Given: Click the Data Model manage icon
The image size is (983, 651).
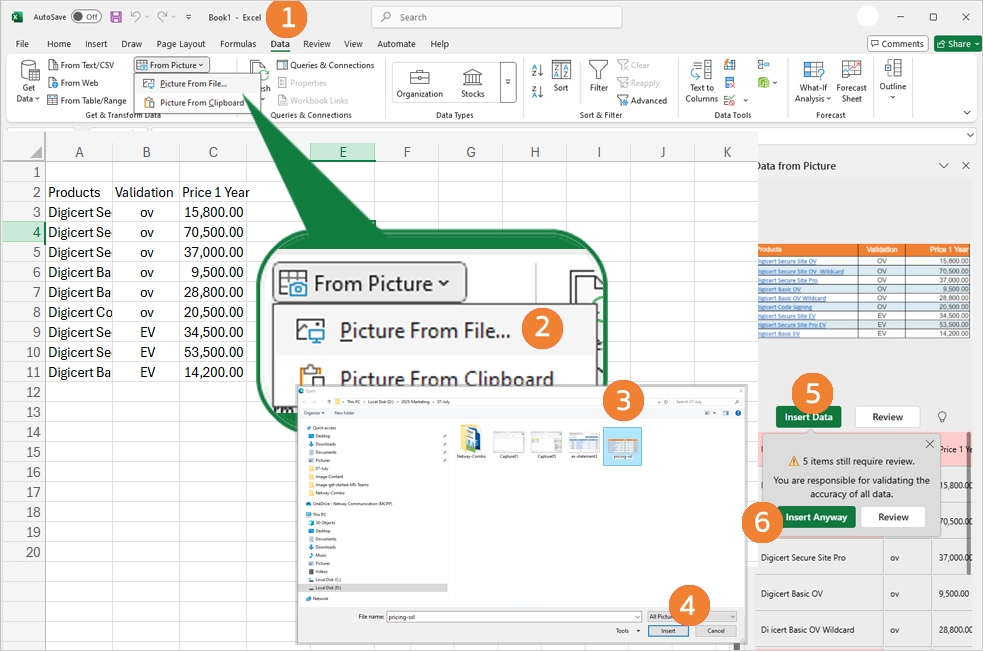Looking at the screenshot, I should pyautogui.click(x=763, y=82).
